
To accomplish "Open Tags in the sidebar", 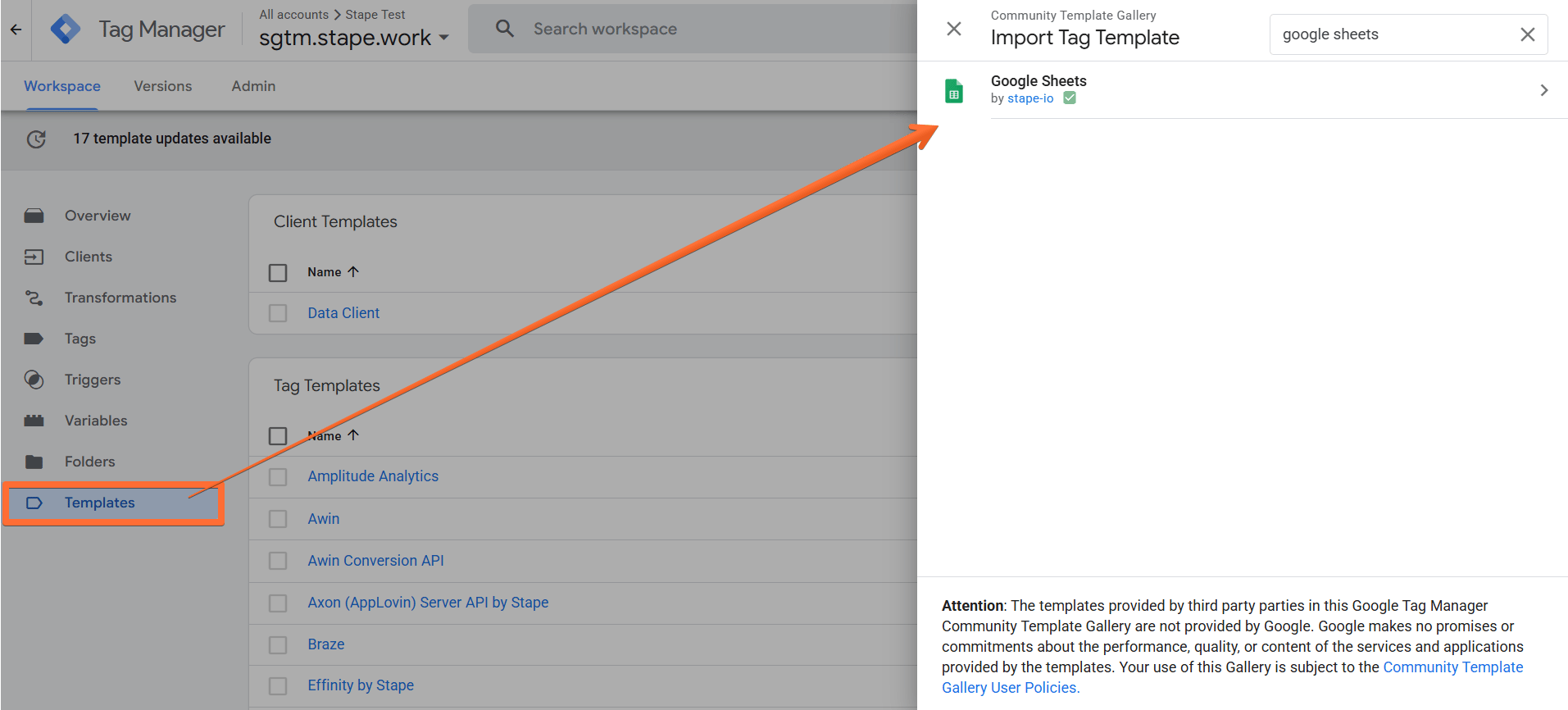I will coord(80,339).
